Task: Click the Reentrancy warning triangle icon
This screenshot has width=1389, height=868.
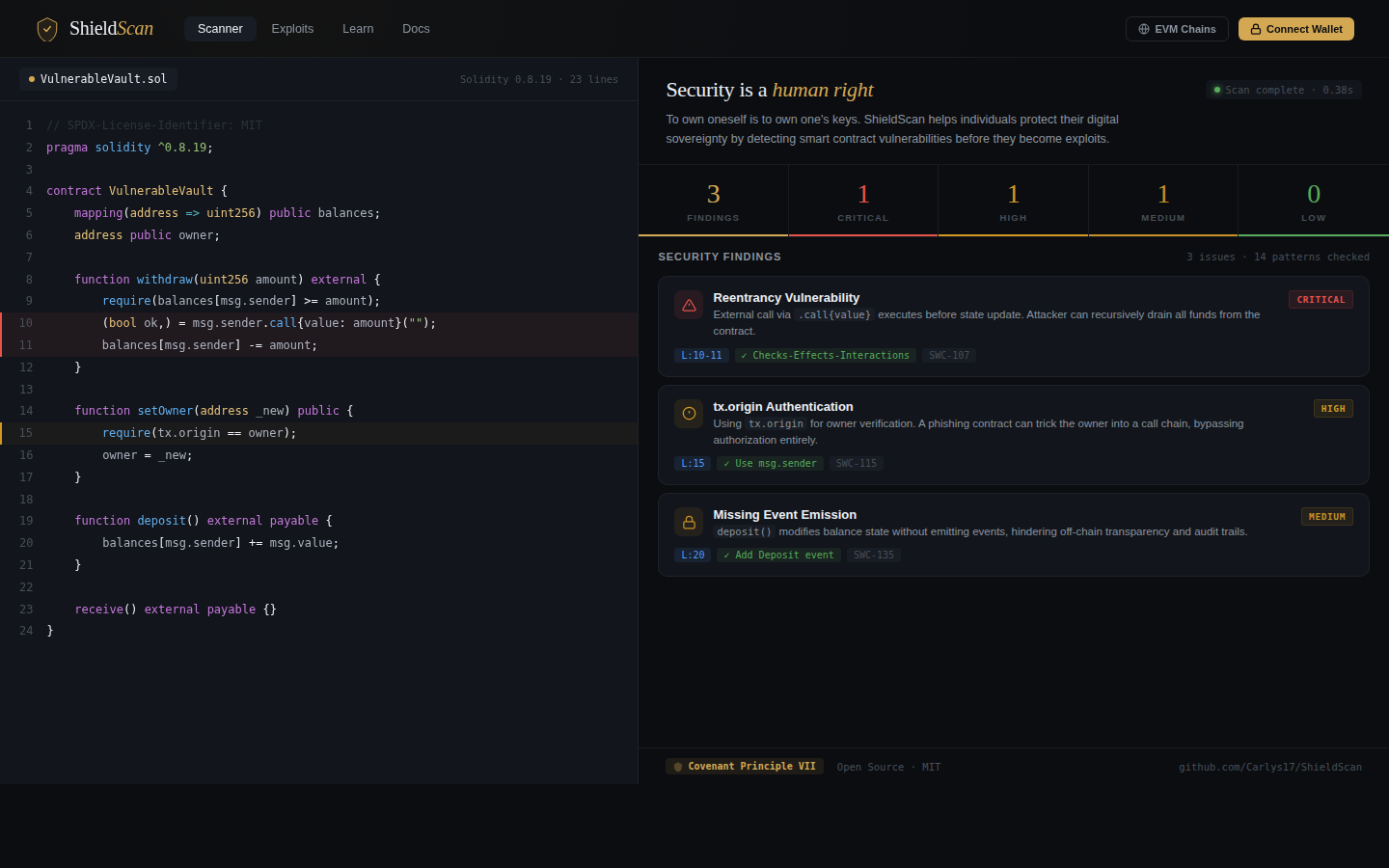Action: coord(689,305)
